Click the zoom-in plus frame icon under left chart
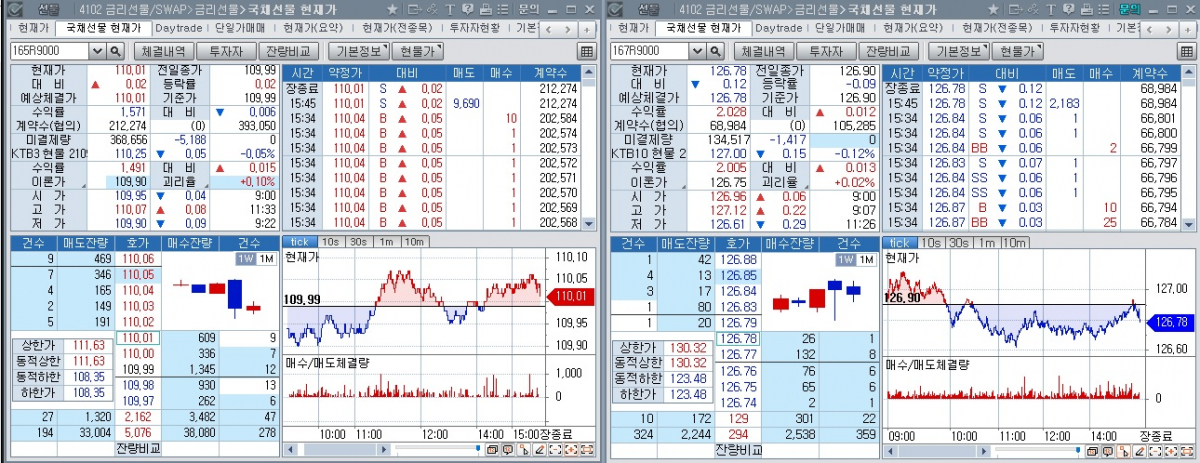Screen dimensions: 1200x463 [571, 450]
